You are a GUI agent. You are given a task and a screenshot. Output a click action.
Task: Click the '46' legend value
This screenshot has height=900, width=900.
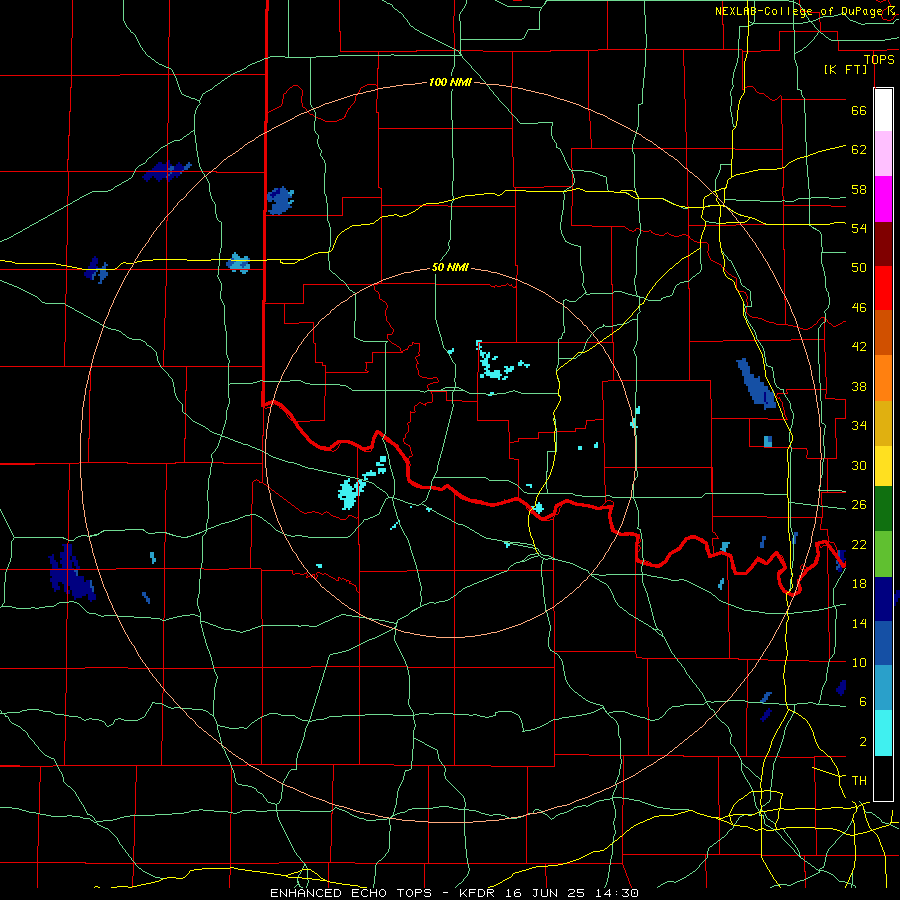[x=859, y=308]
